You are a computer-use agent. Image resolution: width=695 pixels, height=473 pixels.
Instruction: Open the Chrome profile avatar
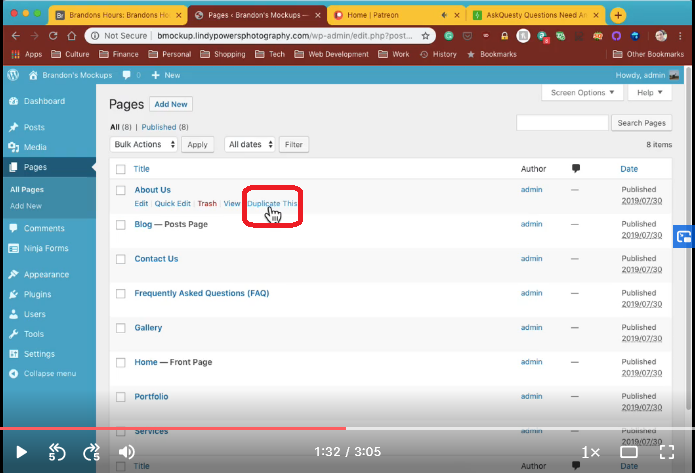click(x=661, y=36)
